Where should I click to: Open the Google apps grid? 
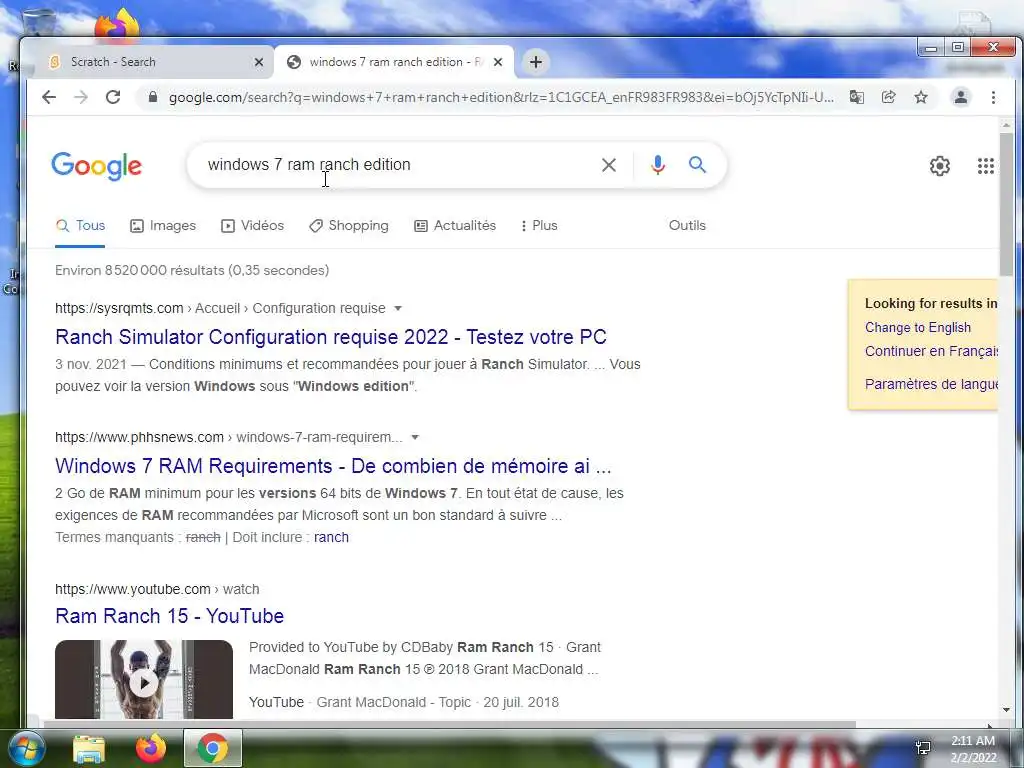click(985, 166)
